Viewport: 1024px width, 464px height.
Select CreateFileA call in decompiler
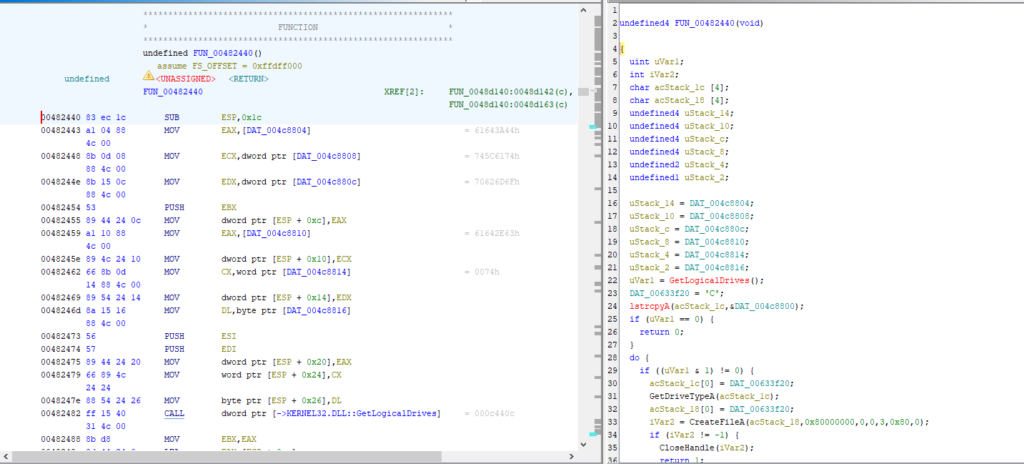coord(713,422)
